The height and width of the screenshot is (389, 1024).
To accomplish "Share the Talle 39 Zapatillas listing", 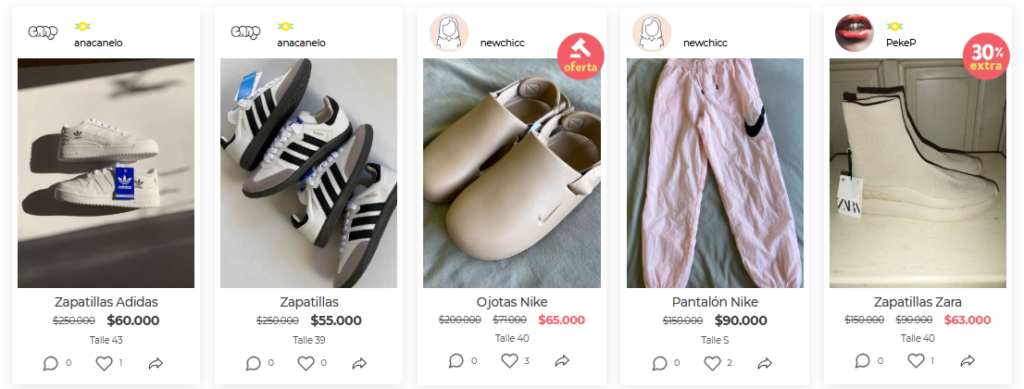I will point(359,364).
